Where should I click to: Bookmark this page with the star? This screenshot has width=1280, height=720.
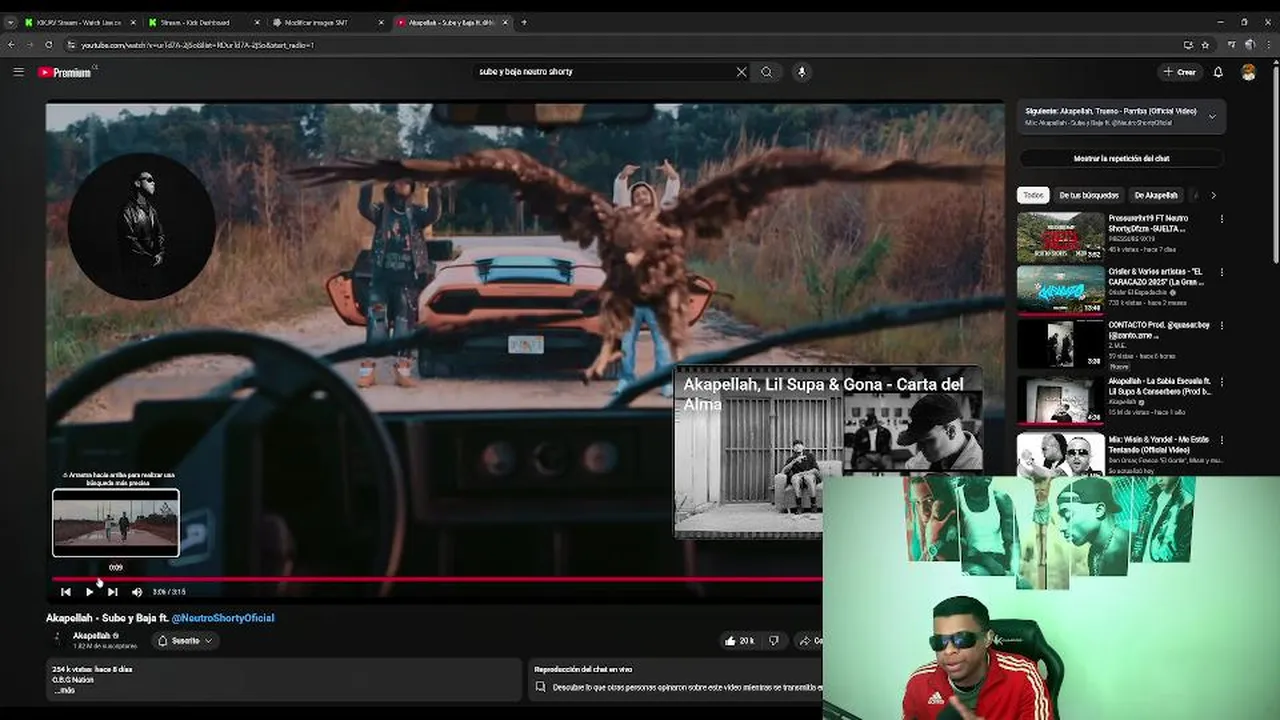pyautogui.click(x=1205, y=45)
